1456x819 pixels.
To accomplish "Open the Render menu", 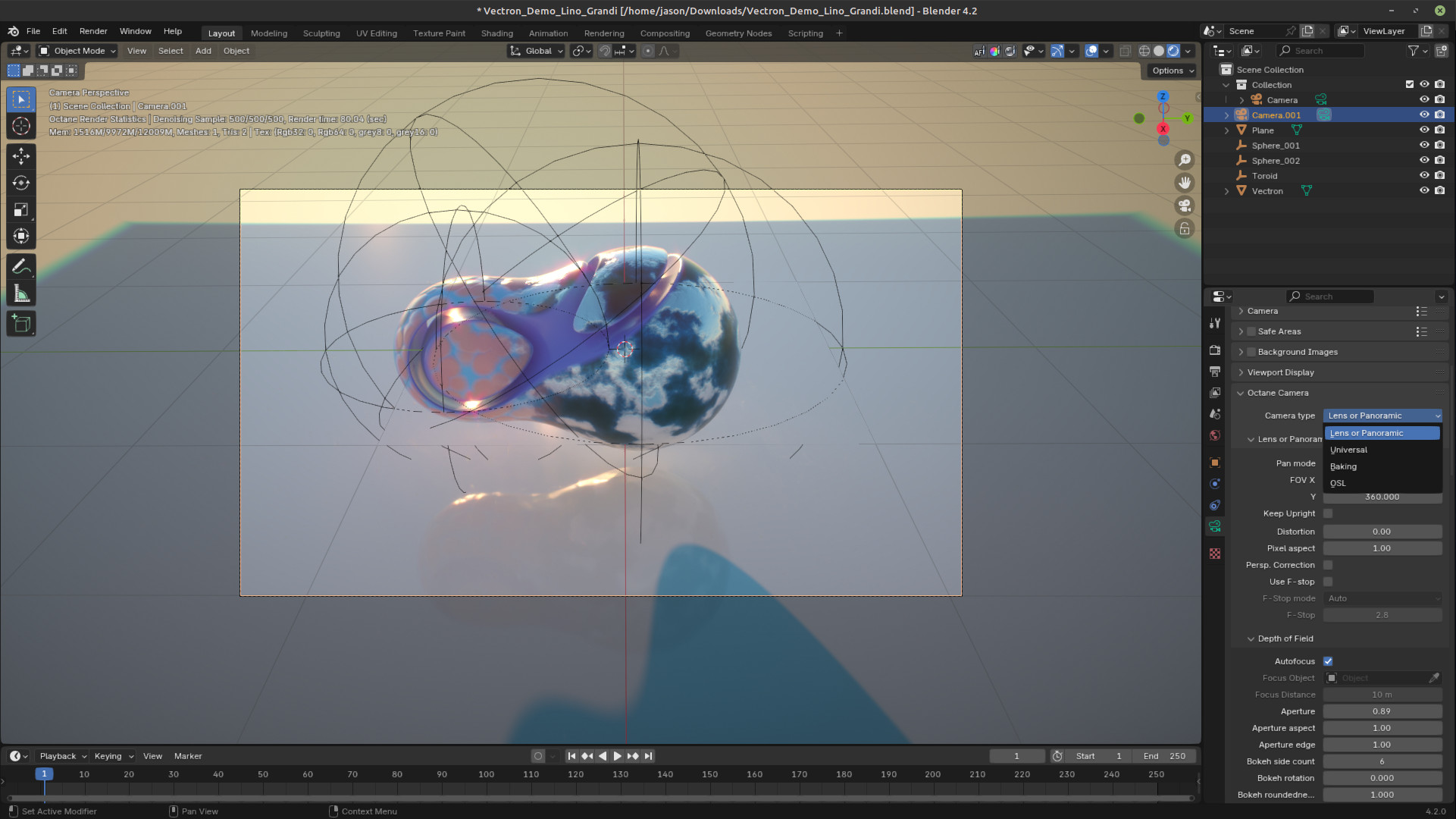I will [93, 31].
